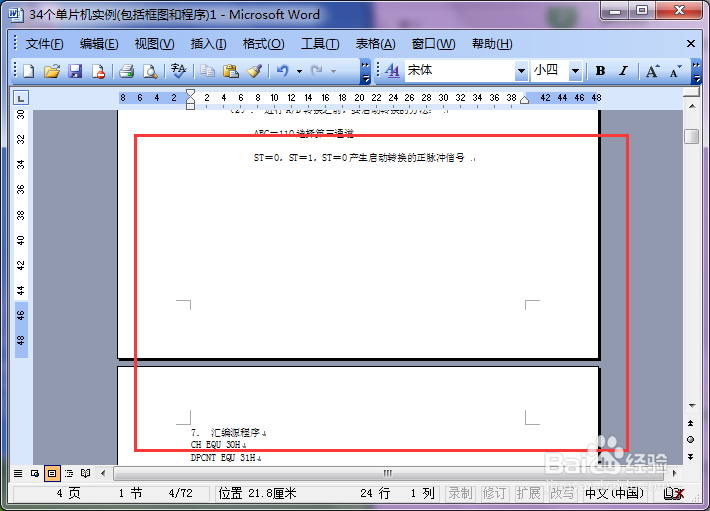Copy selection with copy icon
710x511 pixels.
[207, 71]
